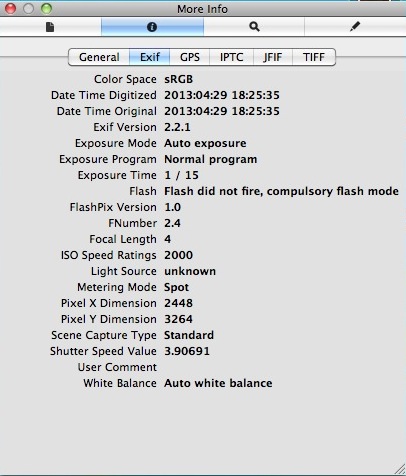
Task: Click the Normal program value
Action: tap(211, 159)
